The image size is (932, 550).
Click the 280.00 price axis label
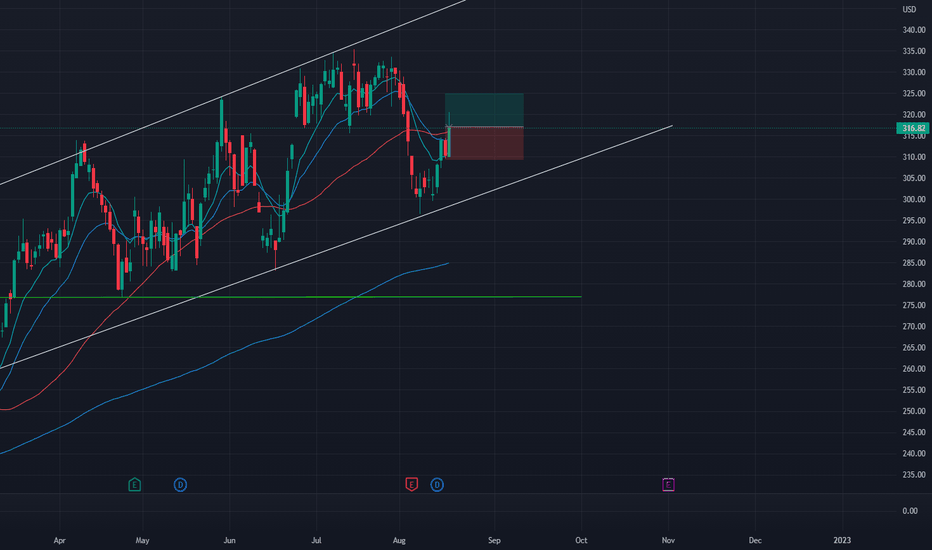(x=914, y=284)
